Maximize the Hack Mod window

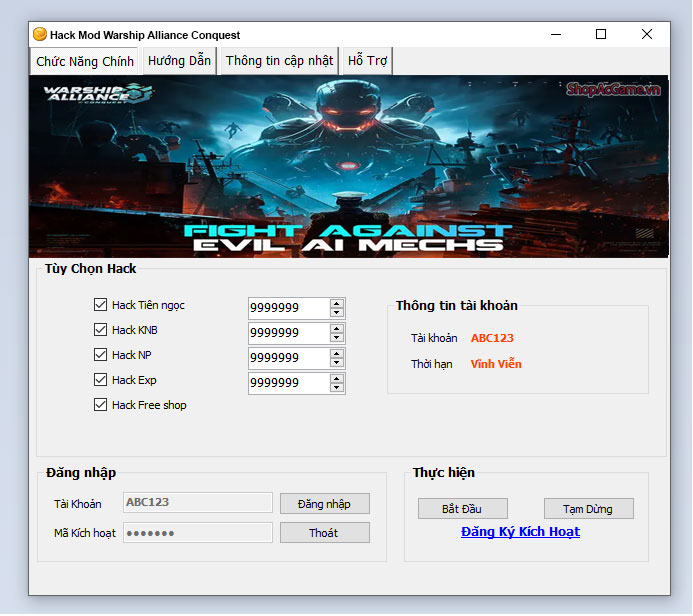point(601,34)
